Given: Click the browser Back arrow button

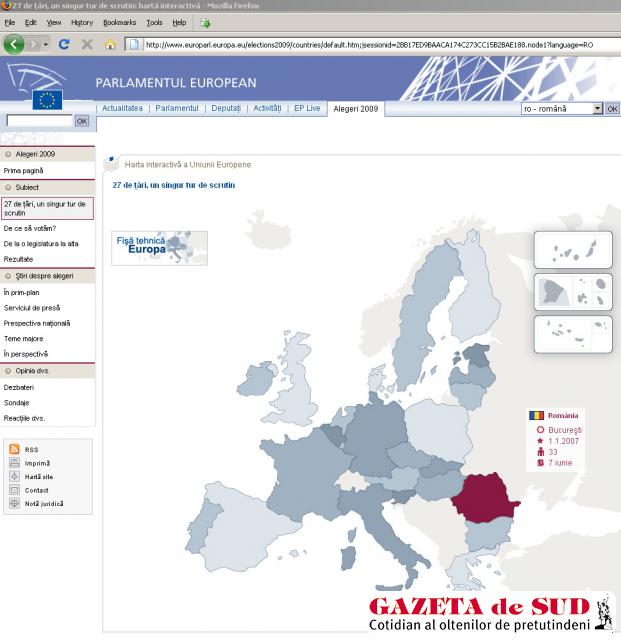Looking at the screenshot, I should (x=13, y=44).
